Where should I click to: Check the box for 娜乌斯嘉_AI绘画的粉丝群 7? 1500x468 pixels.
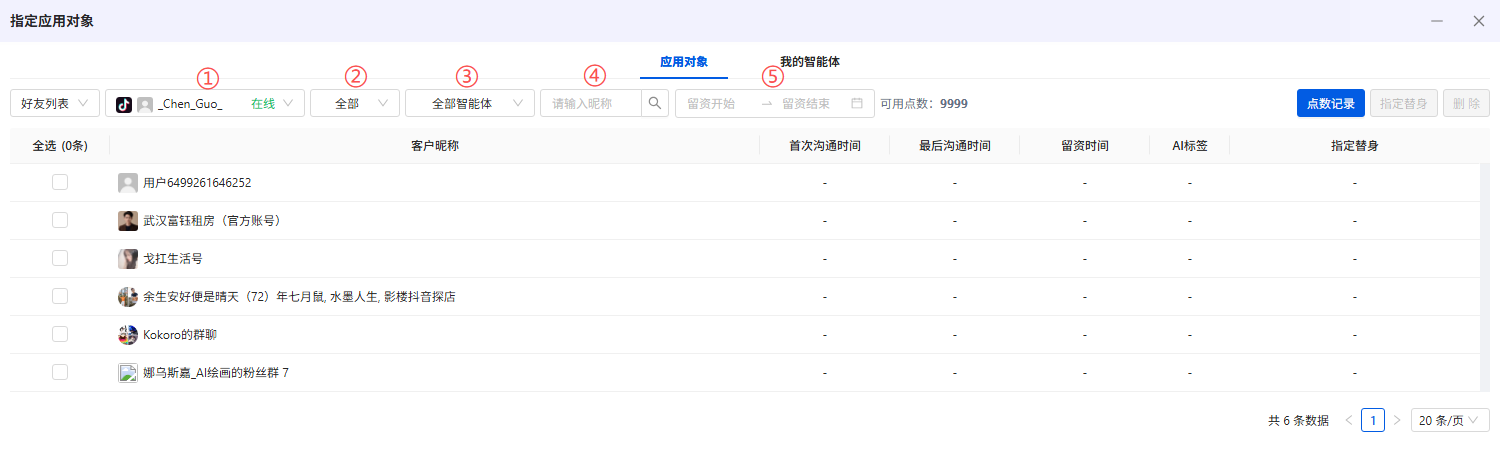coord(60,372)
